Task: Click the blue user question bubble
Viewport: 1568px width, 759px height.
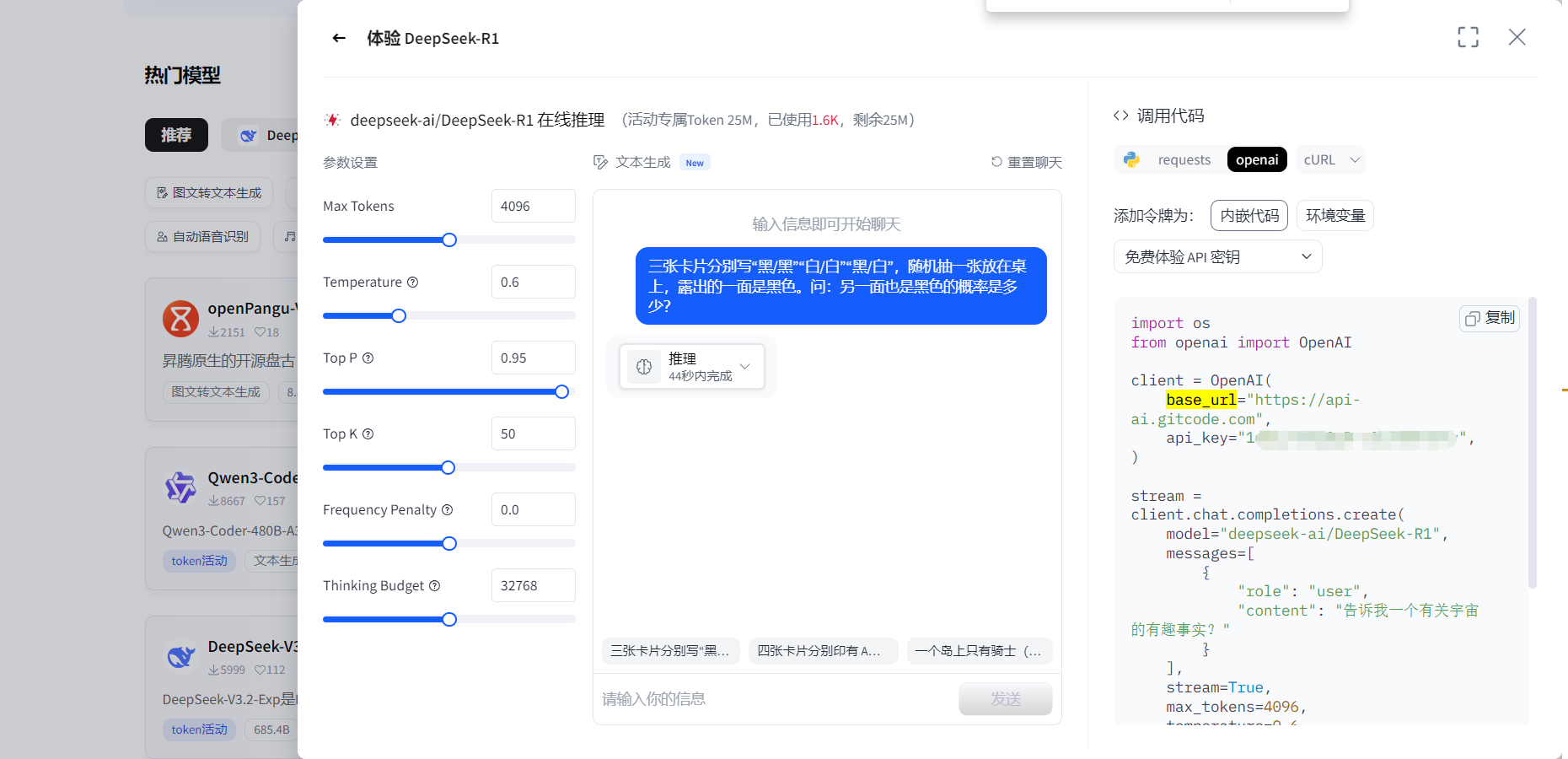Action: coord(840,286)
